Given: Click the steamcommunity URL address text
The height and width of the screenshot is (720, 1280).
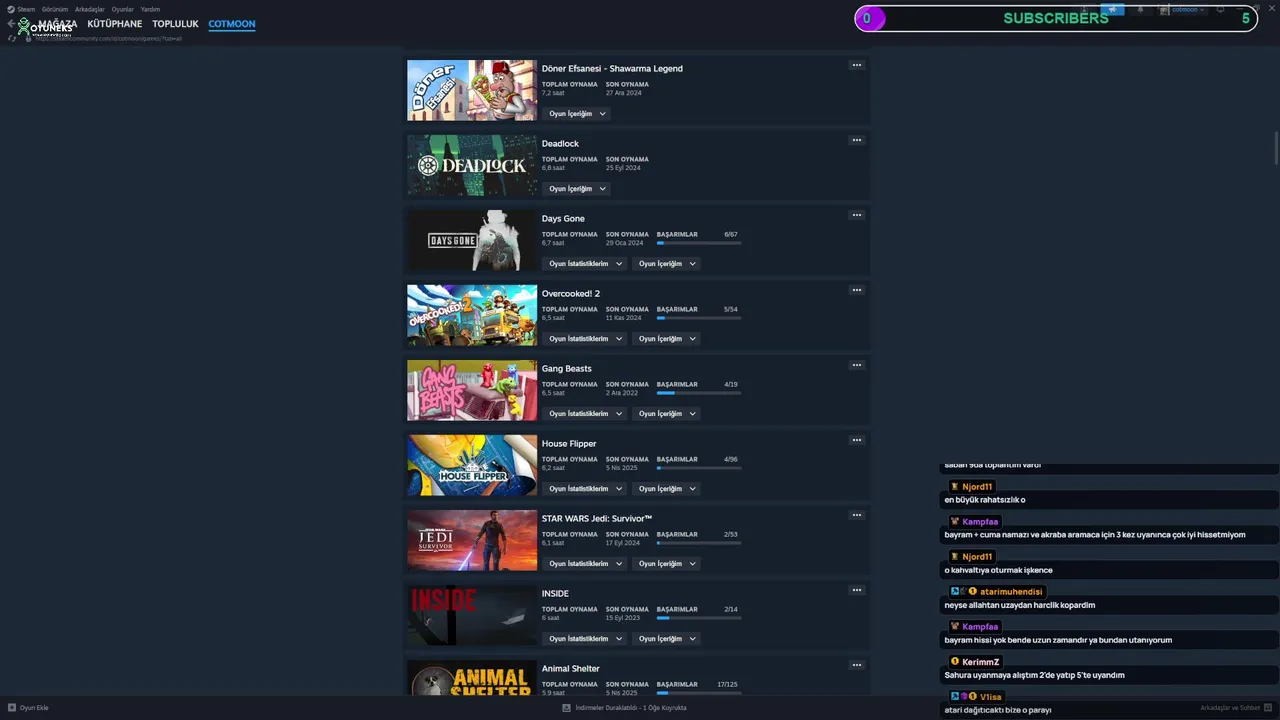Looking at the screenshot, I should point(108,38).
